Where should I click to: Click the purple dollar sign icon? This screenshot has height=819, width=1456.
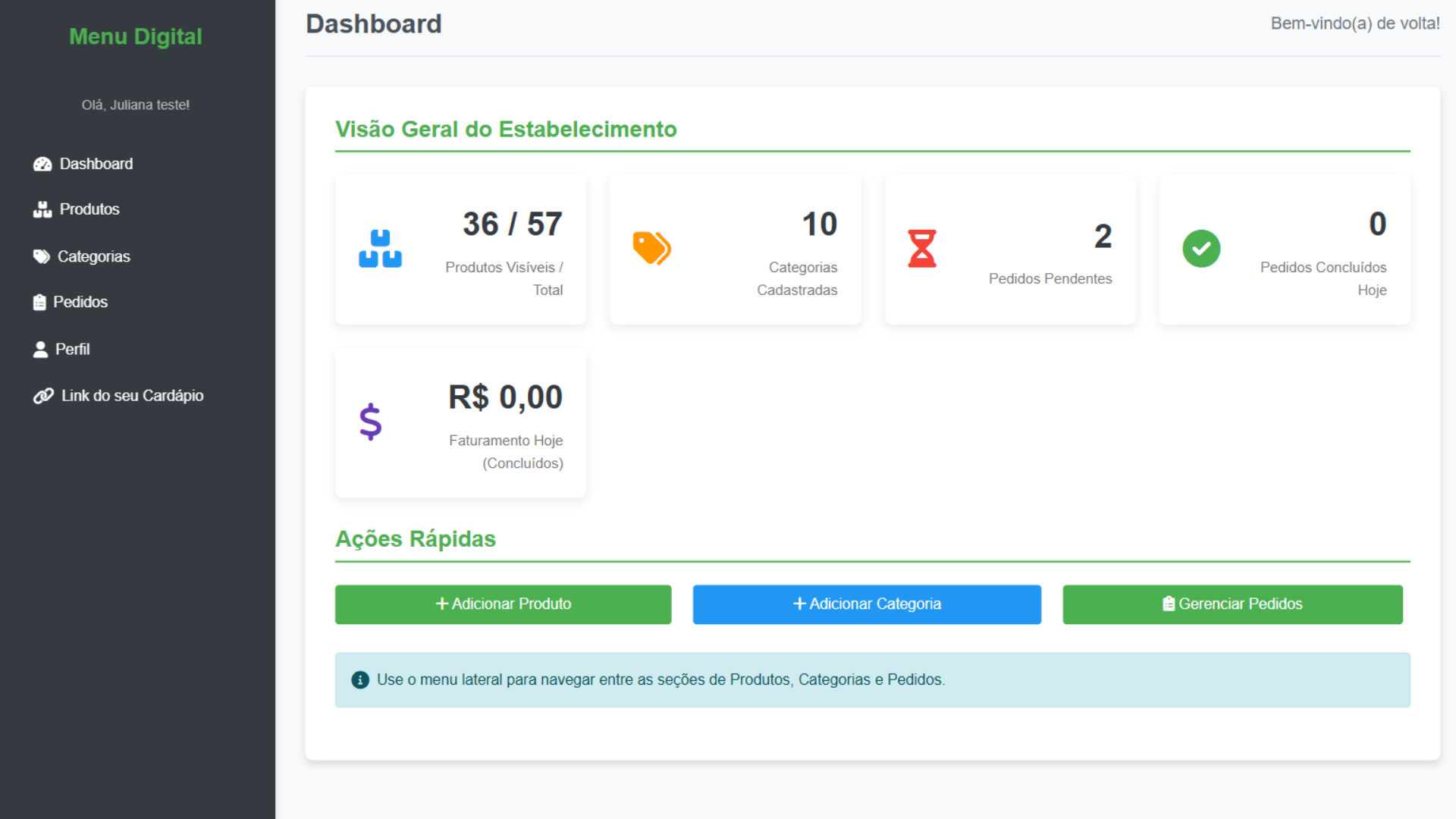pyautogui.click(x=370, y=422)
